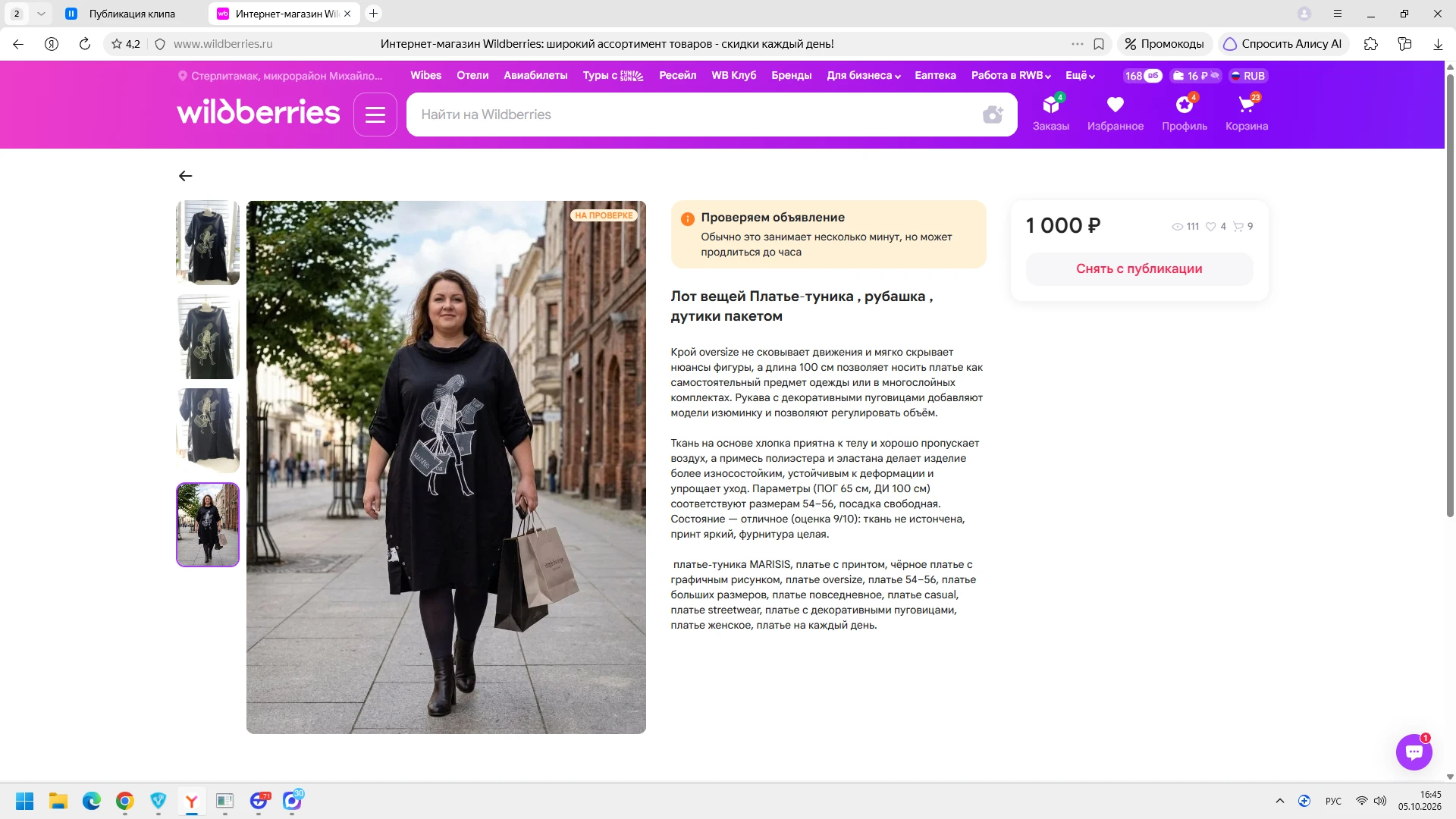The width and height of the screenshot is (1456, 819).
Task: Open new browser tab with plus
Action: click(373, 14)
